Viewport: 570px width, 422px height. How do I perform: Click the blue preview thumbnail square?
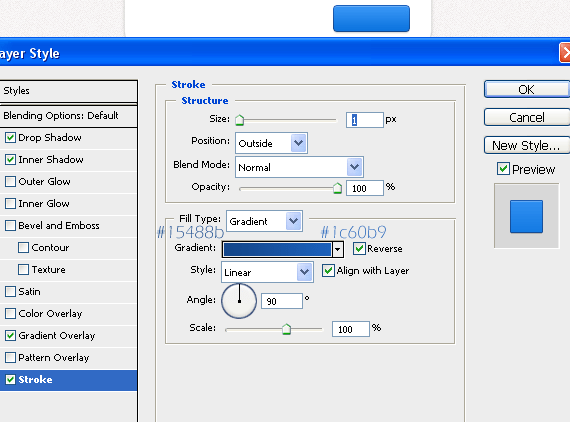pyautogui.click(x=526, y=216)
